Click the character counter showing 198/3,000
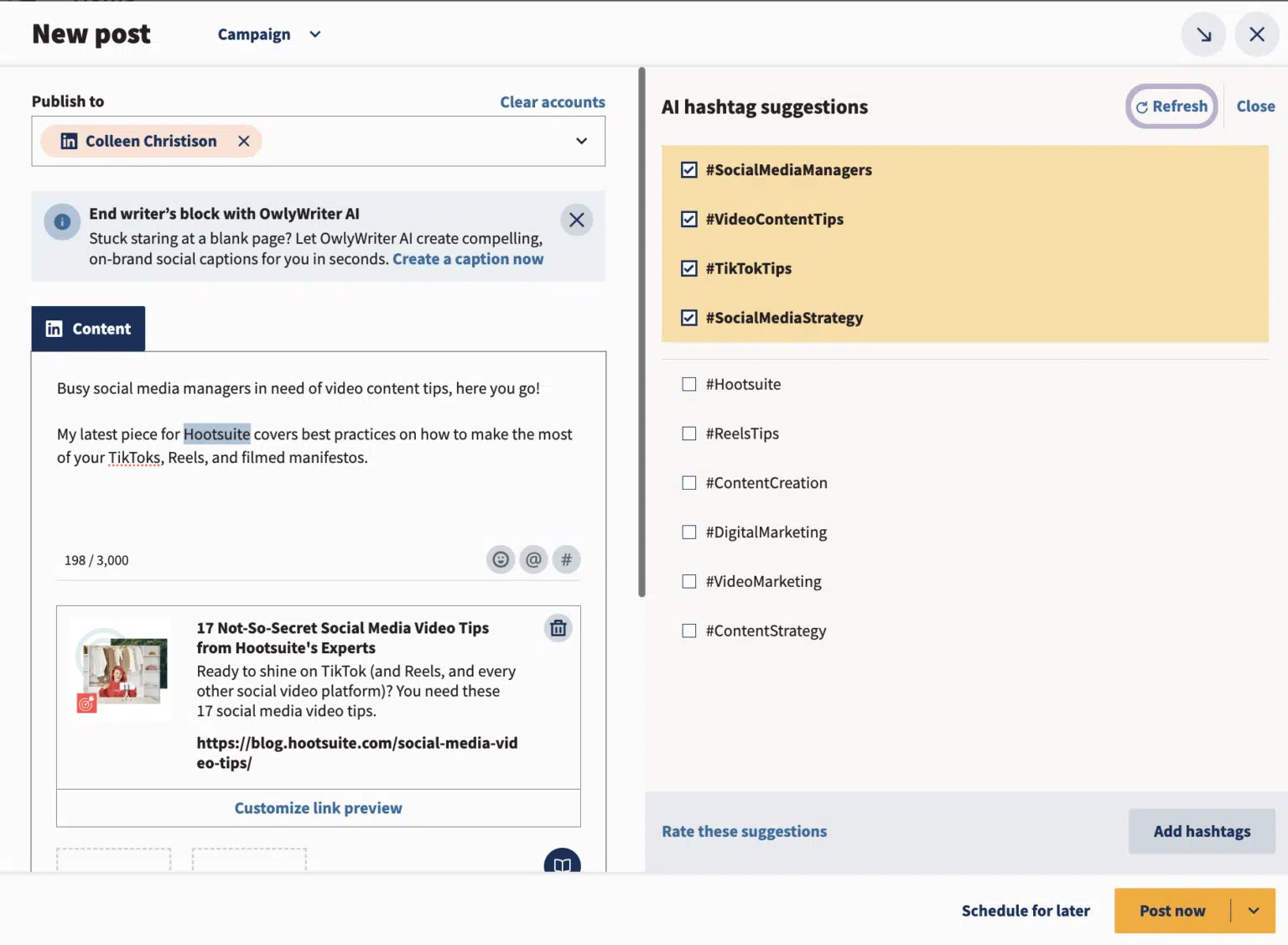1288x945 pixels. [96, 559]
